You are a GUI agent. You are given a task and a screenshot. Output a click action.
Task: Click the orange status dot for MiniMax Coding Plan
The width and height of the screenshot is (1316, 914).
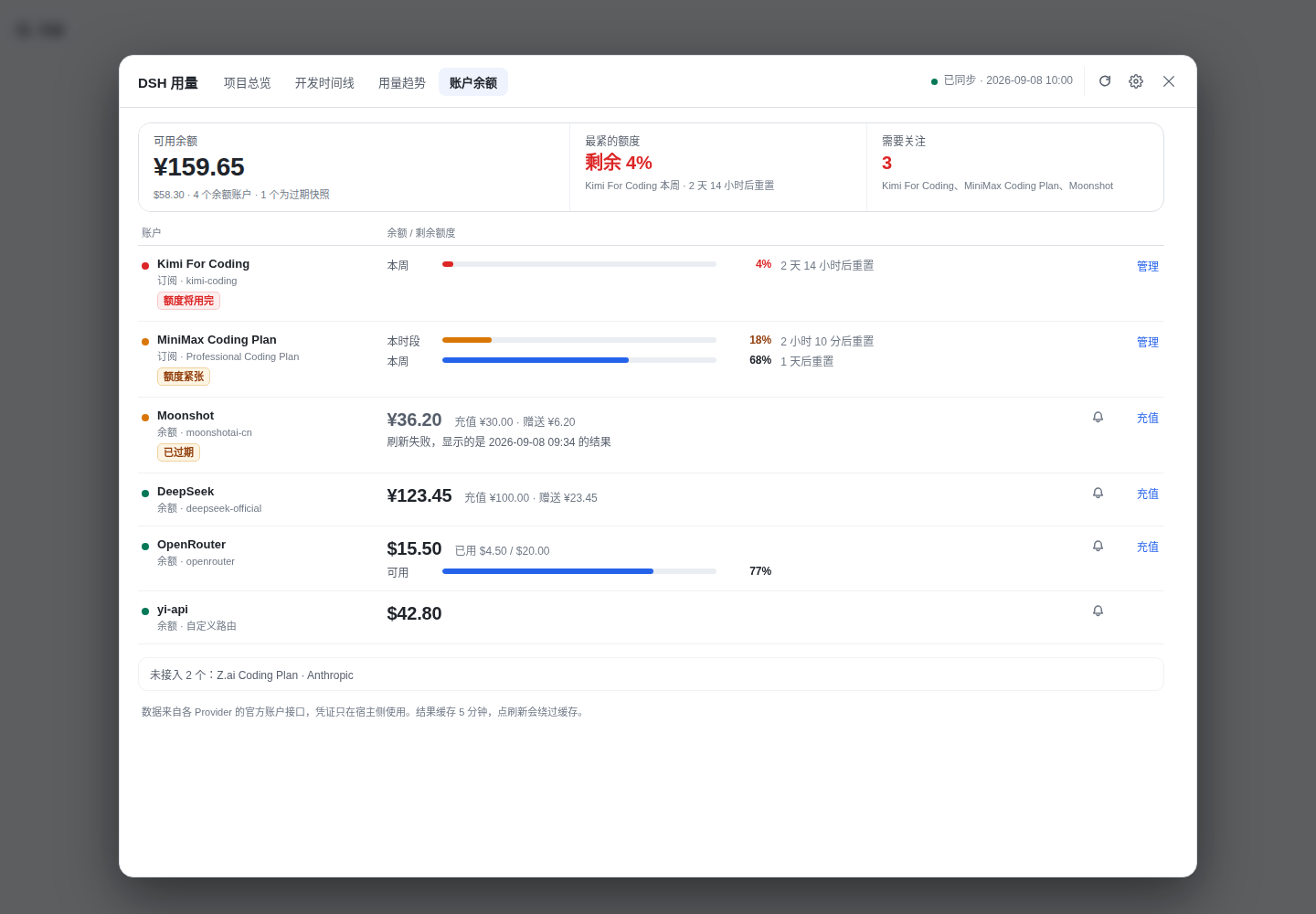point(145,342)
